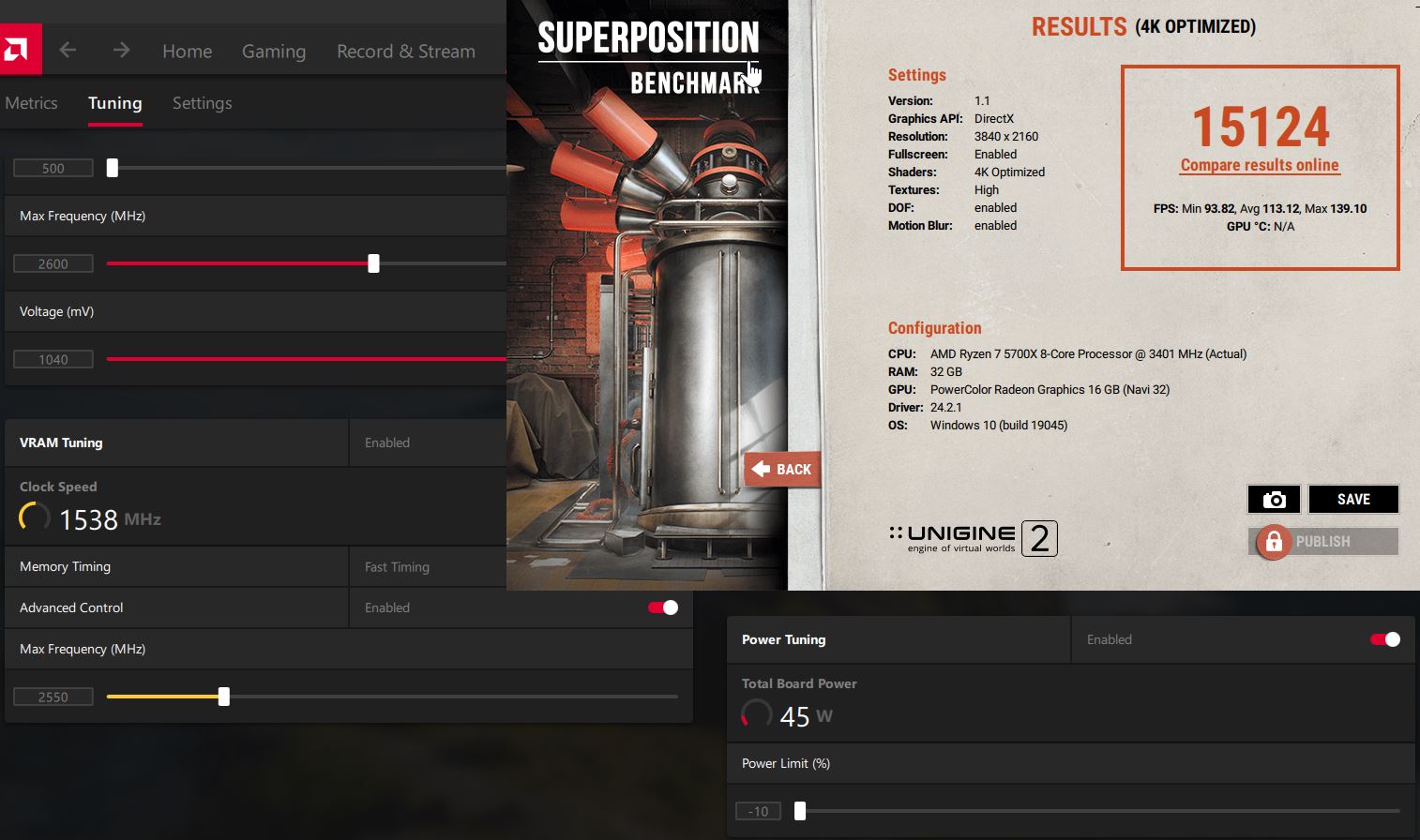1420x840 pixels.
Task: Click the 2550 VRAM frequency input field
Action: (53, 697)
